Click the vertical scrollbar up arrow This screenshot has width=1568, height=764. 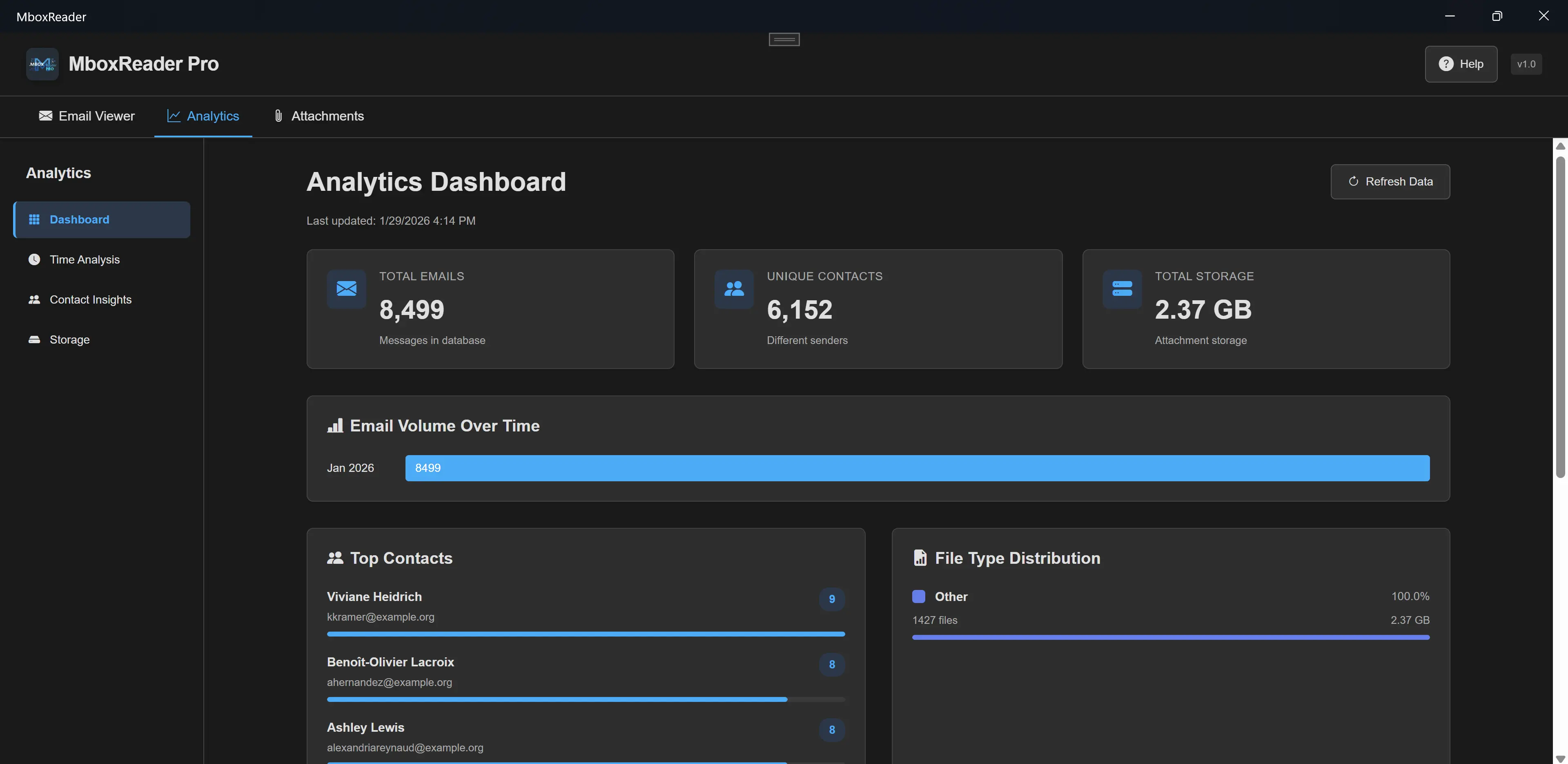coord(1560,146)
